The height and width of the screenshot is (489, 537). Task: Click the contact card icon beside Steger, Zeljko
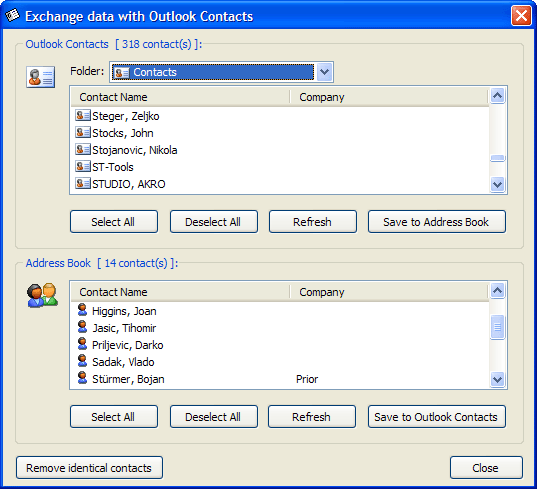(83, 115)
